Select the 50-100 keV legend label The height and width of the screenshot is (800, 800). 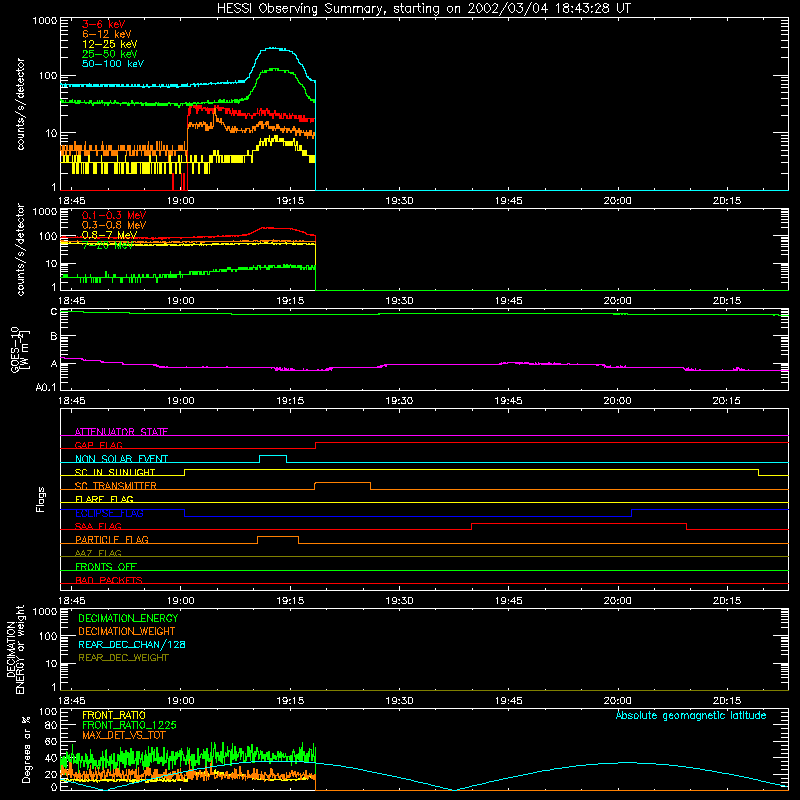coord(112,64)
